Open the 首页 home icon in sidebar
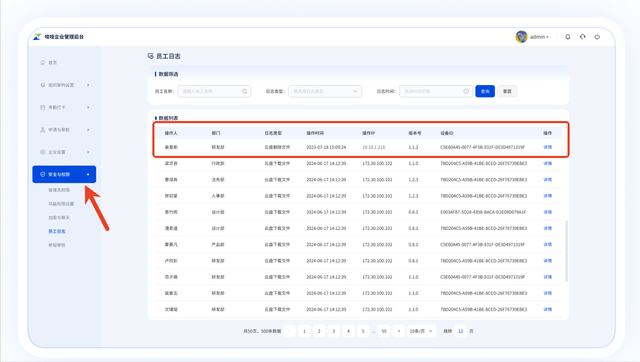Viewport: 640px width, 362px height. pyautogui.click(x=42, y=62)
